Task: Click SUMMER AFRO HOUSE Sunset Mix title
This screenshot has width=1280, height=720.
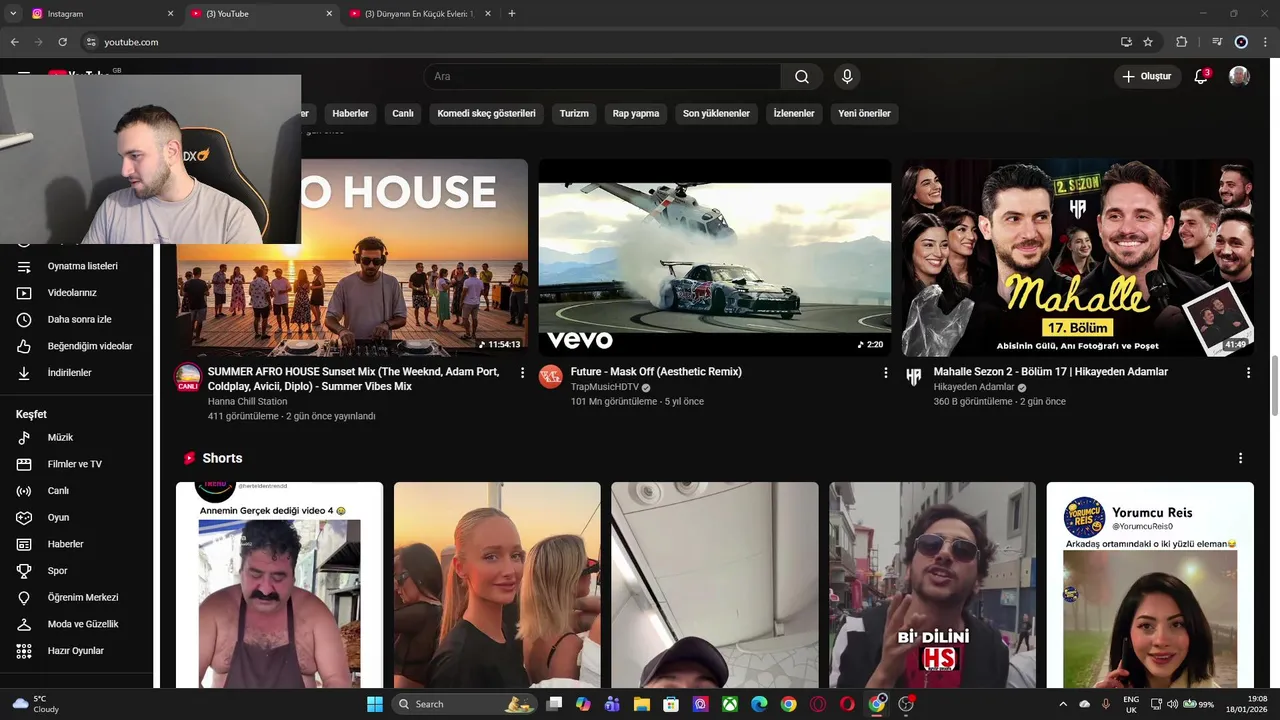Action: [354, 379]
